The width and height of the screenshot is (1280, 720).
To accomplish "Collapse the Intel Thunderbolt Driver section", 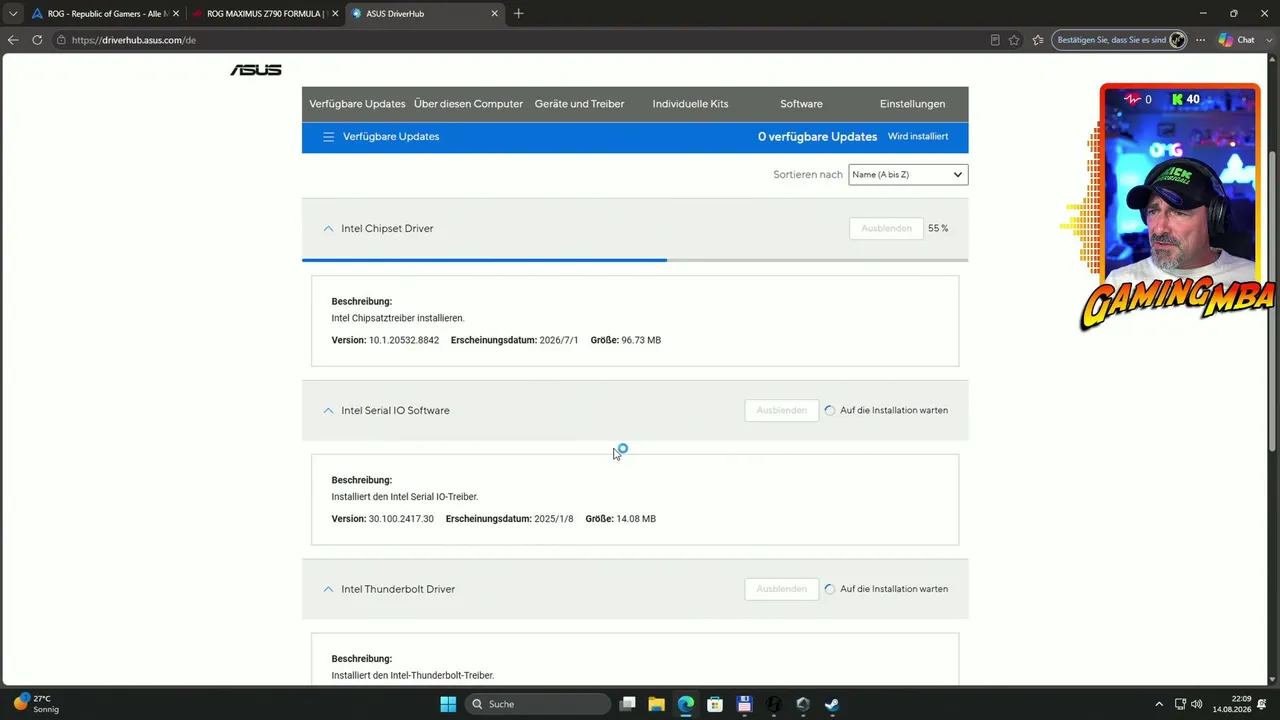I will pyautogui.click(x=328, y=590).
